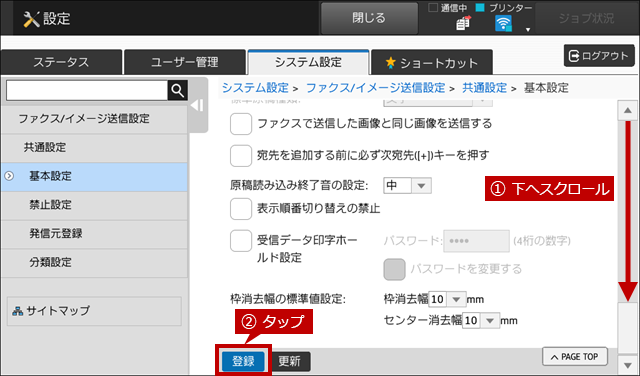
Task: Select ファクス/イメージ送信設定 in sidebar
Action: click(x=94, y=119)
